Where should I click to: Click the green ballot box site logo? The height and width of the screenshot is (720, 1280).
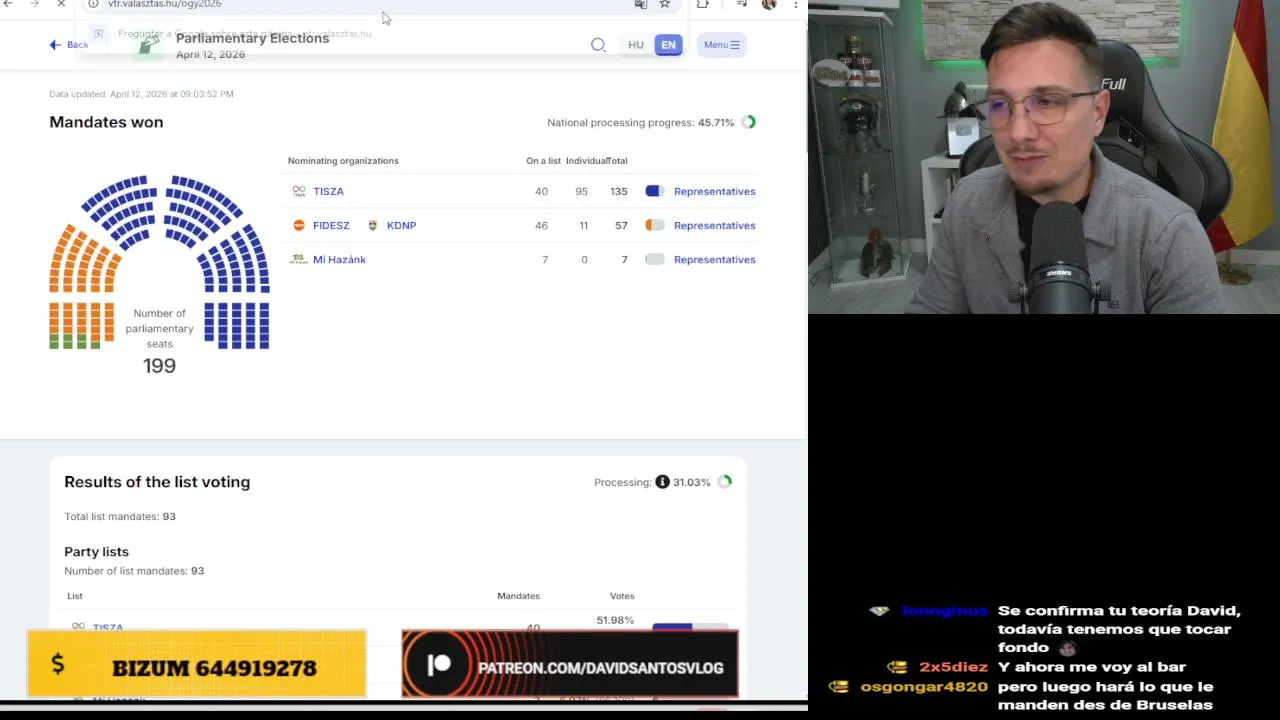pyautogui.click(x=149, y=45)
